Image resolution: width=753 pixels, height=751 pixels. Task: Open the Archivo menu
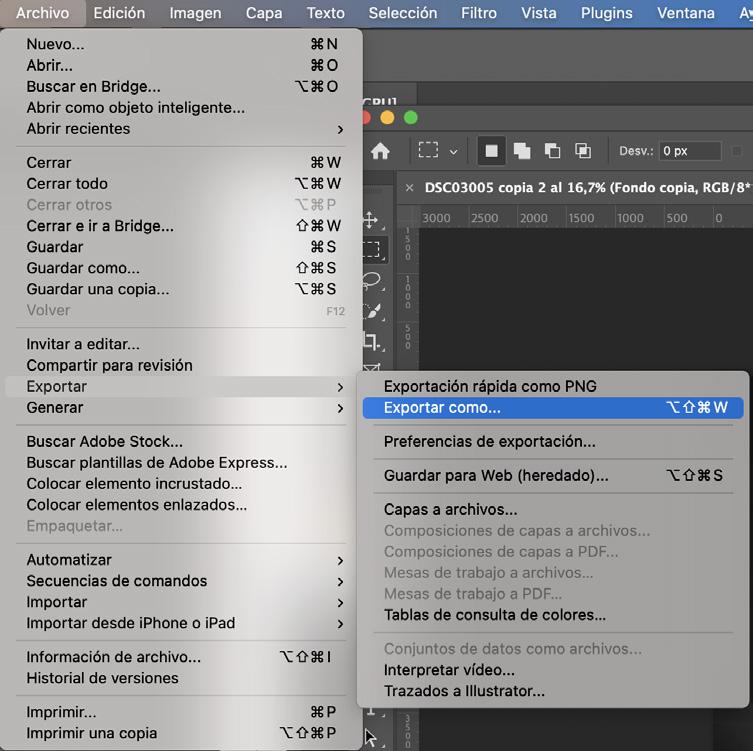[x=43, y=13]
